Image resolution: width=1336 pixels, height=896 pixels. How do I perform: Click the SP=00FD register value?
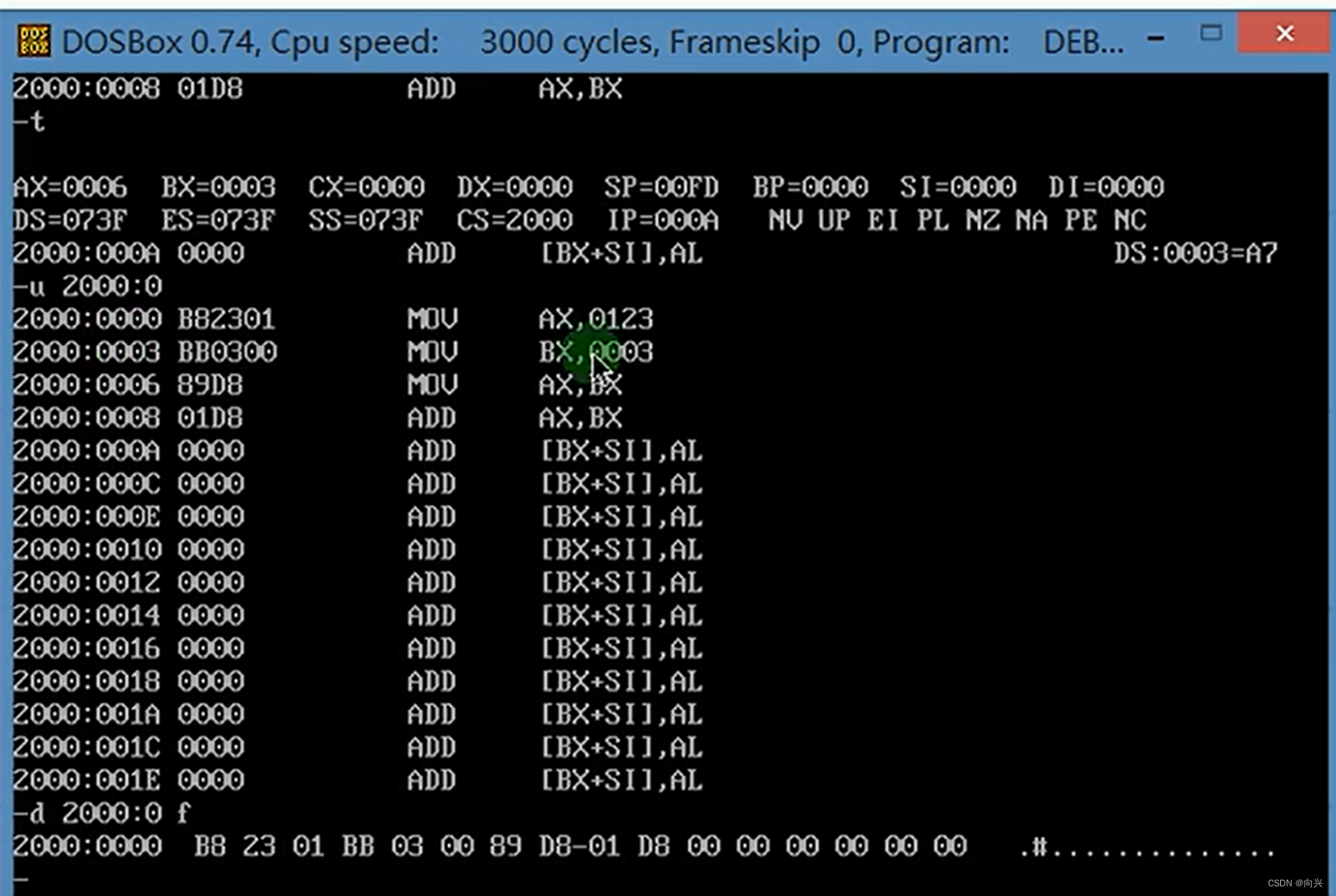click(x=662, y=188)
